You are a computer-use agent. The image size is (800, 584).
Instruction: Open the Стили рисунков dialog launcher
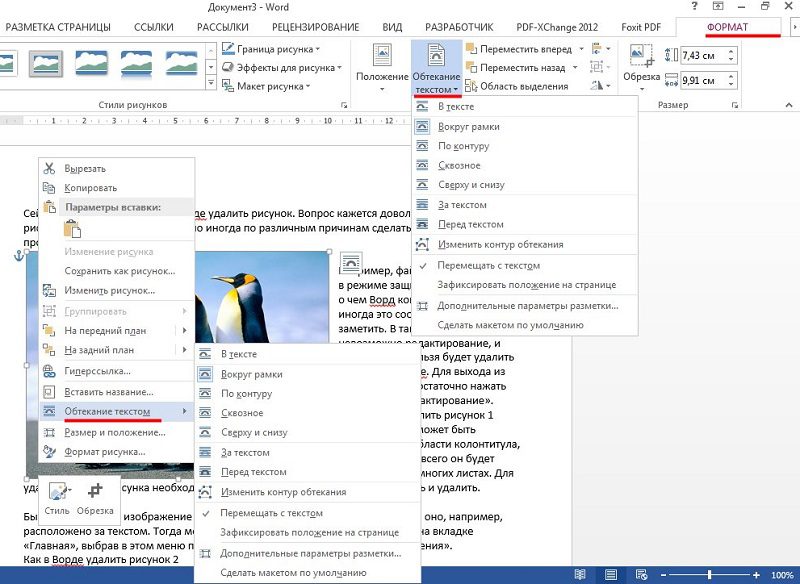pos(344,105)
